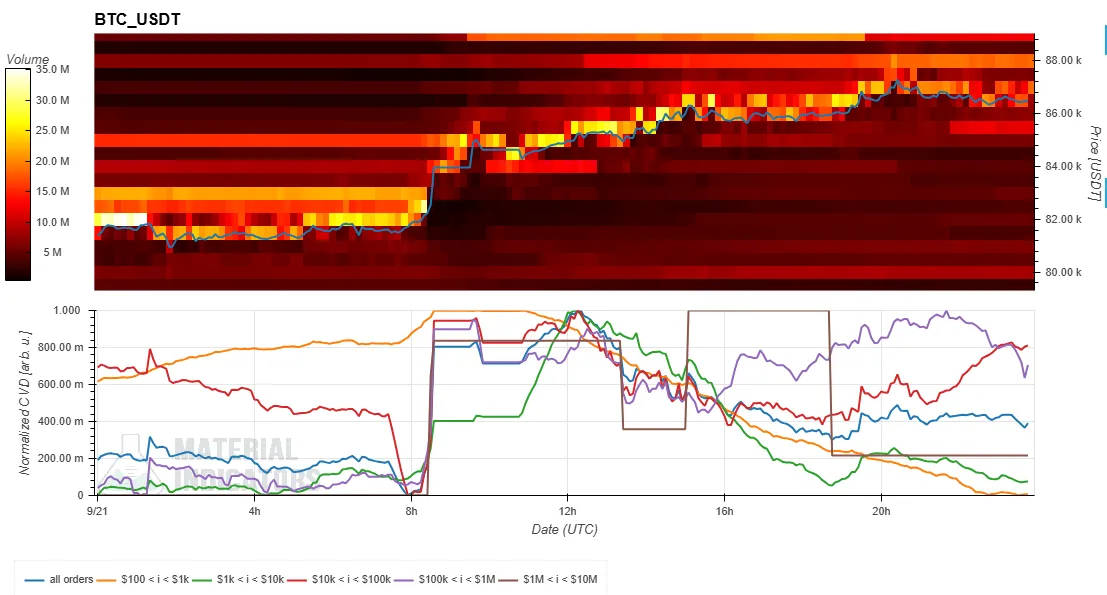Screen dimensions: 1107x595
Task: Select the 80.00 k price tick
Action: [1063, 272]
